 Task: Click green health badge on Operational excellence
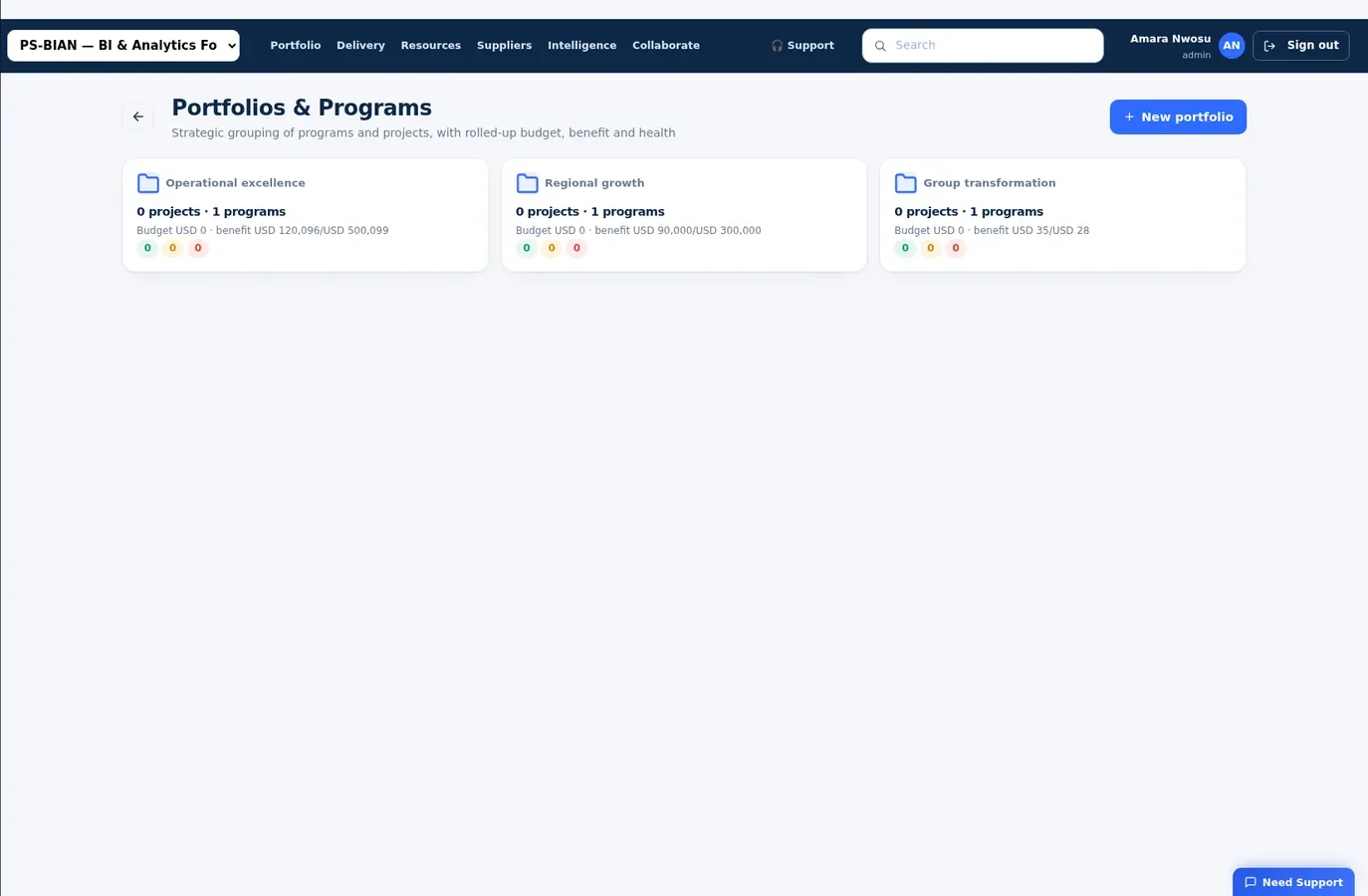pos(147,249)
